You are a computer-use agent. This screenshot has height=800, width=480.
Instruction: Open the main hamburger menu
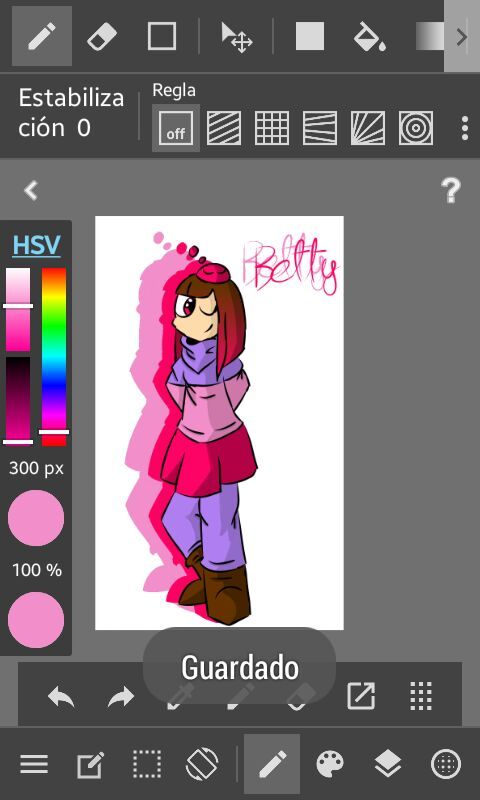point(34,764)
